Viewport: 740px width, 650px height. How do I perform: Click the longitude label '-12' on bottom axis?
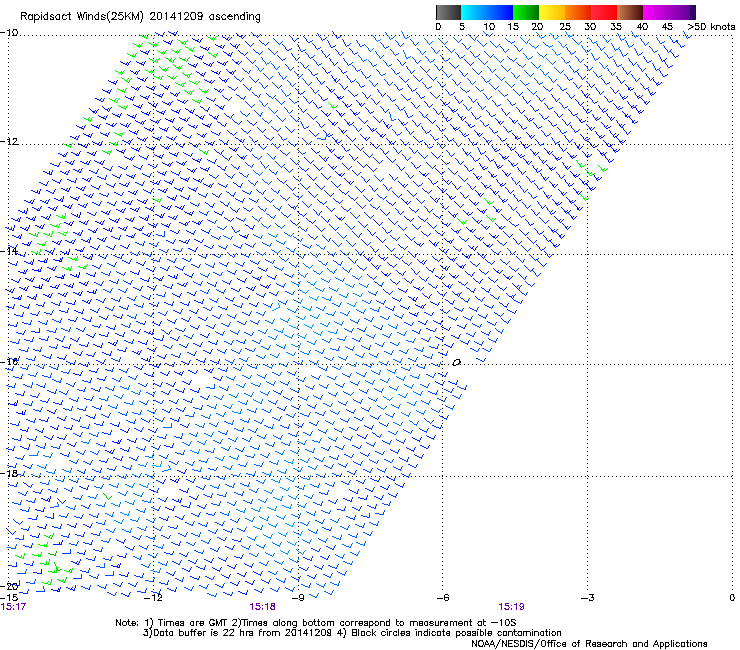tap(153, 598)
